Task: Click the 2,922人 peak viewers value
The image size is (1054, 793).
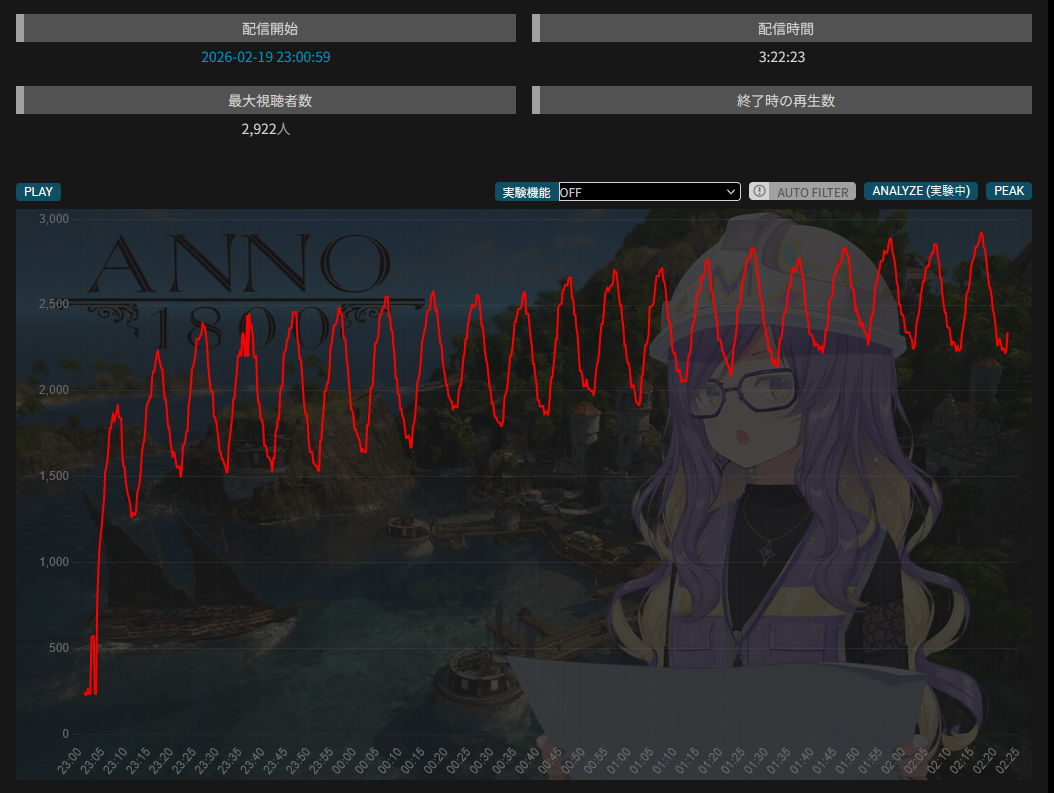Action: [266, 129]
